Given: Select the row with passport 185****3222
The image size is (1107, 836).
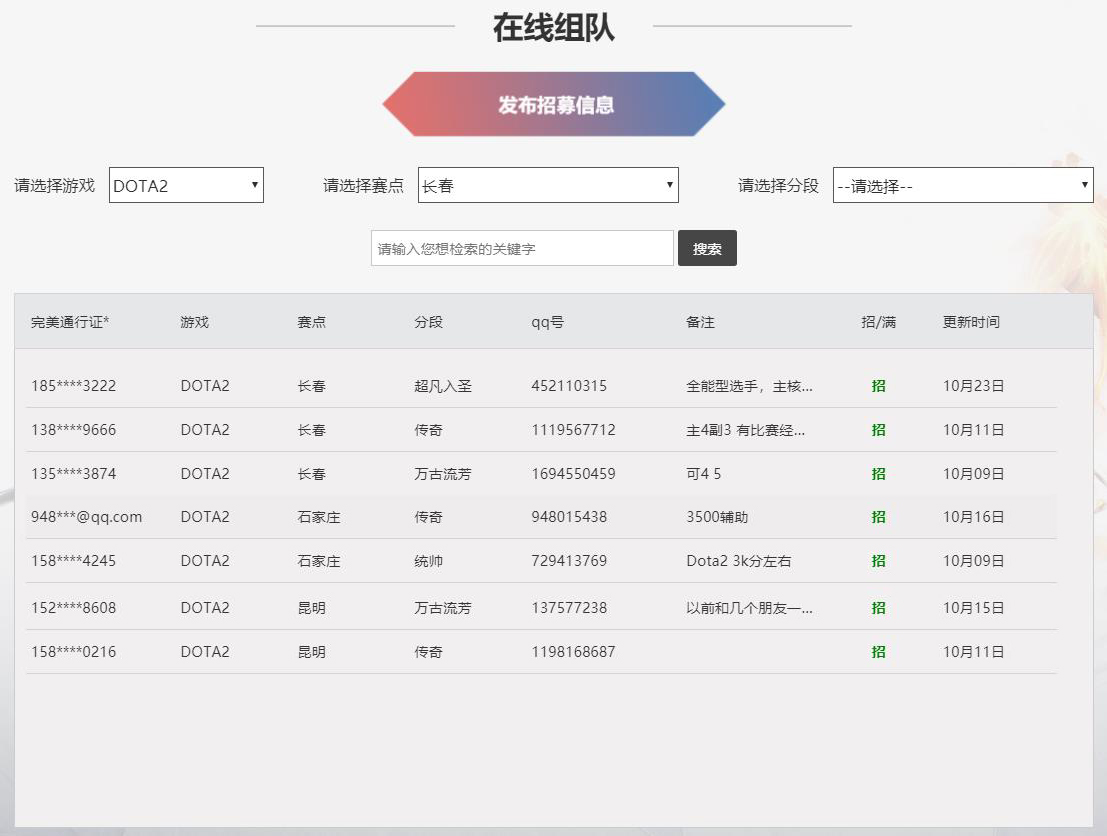Looking at the screenshot, I should coord(73,385).
